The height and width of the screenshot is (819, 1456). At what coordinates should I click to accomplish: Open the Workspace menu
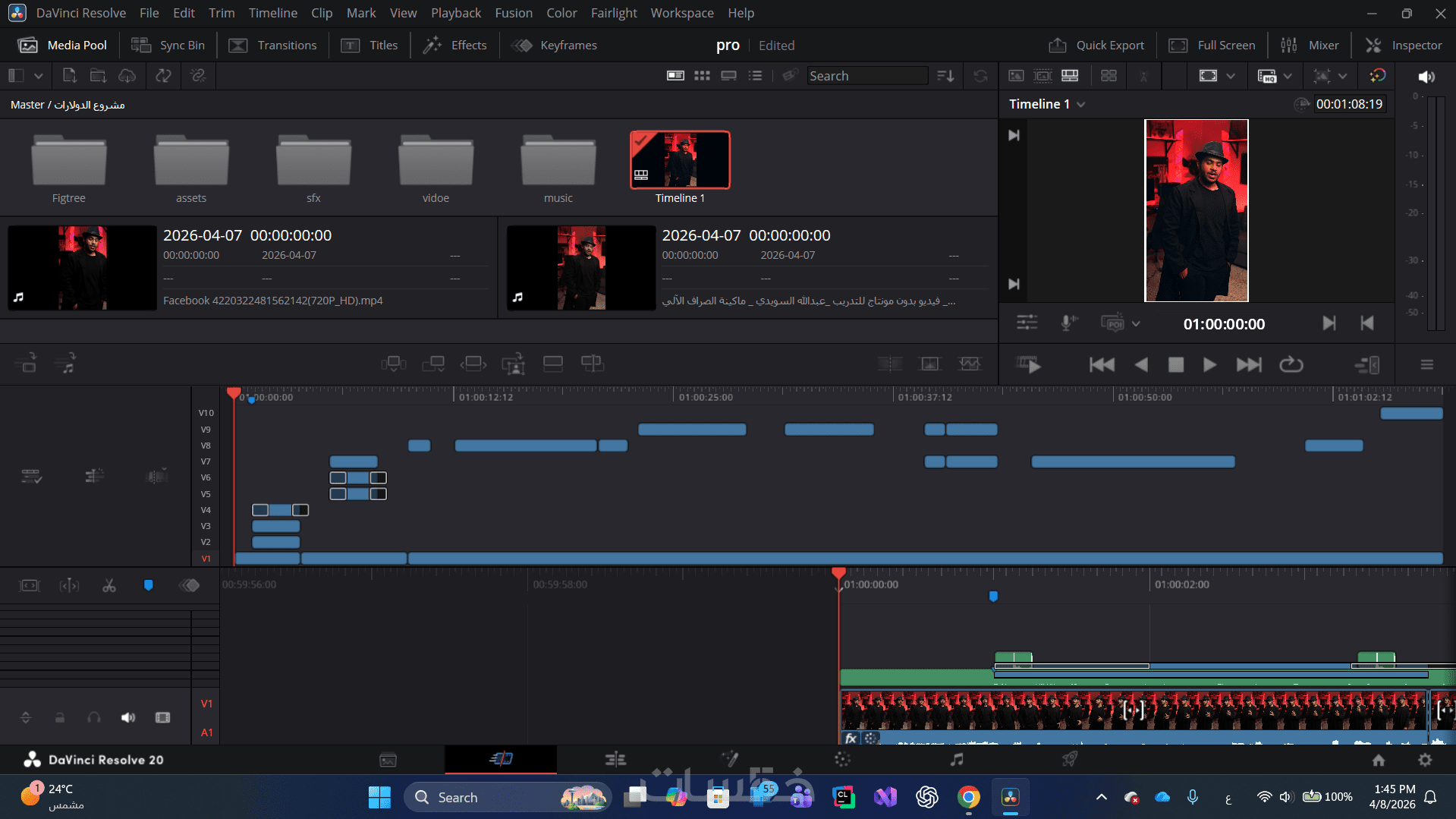coord(682,13)
